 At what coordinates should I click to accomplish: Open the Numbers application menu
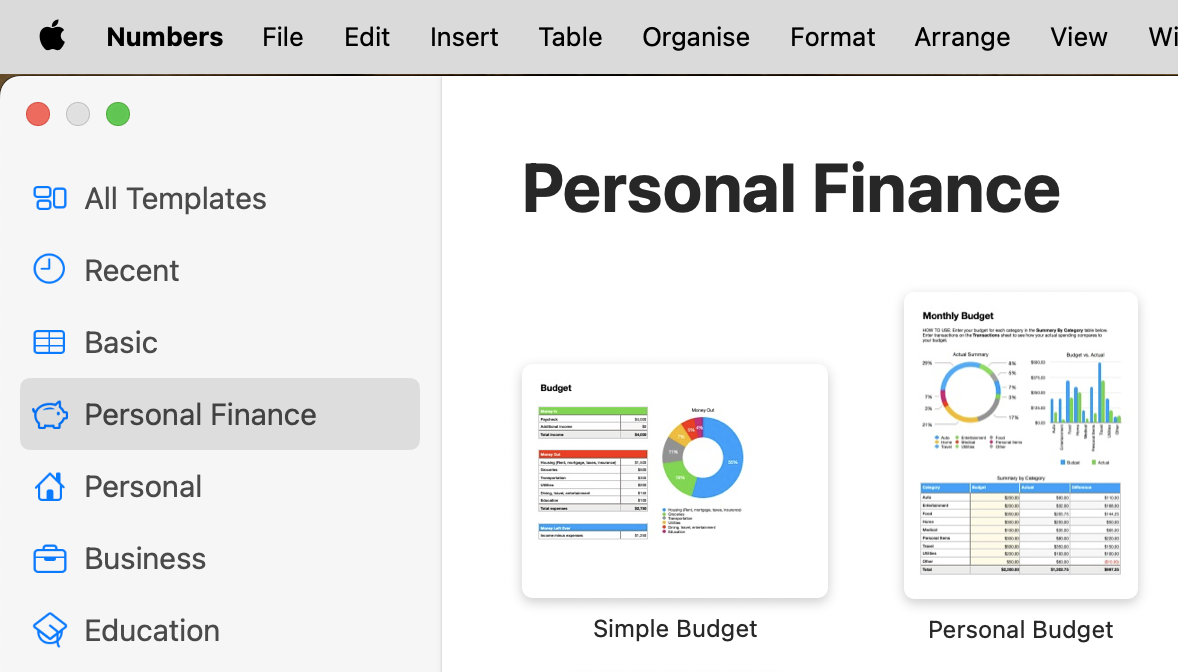tap(165, 37)
